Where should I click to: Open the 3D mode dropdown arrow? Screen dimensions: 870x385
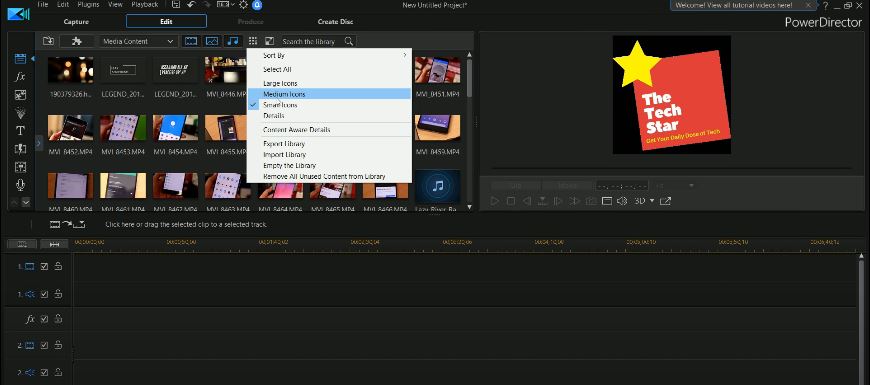(x=652, y=201)
